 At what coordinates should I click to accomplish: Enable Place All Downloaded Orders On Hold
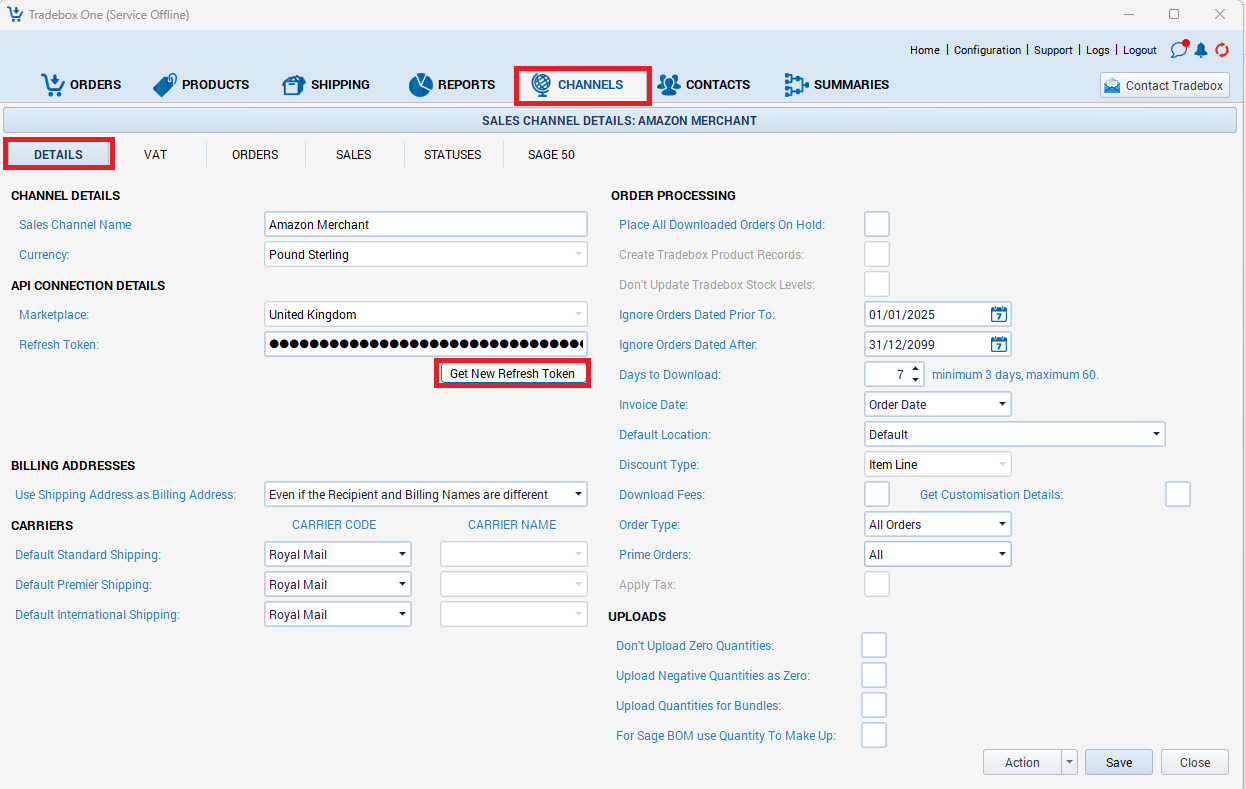pyautogui.click(x=877, y=225)
